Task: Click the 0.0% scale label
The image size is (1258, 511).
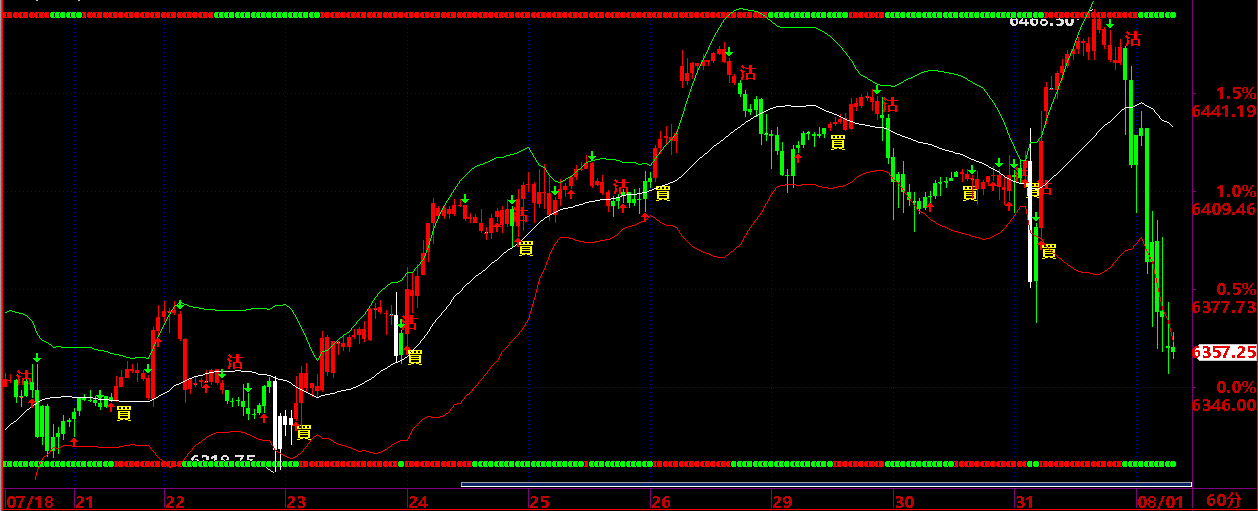Action: click(1236, 387)
